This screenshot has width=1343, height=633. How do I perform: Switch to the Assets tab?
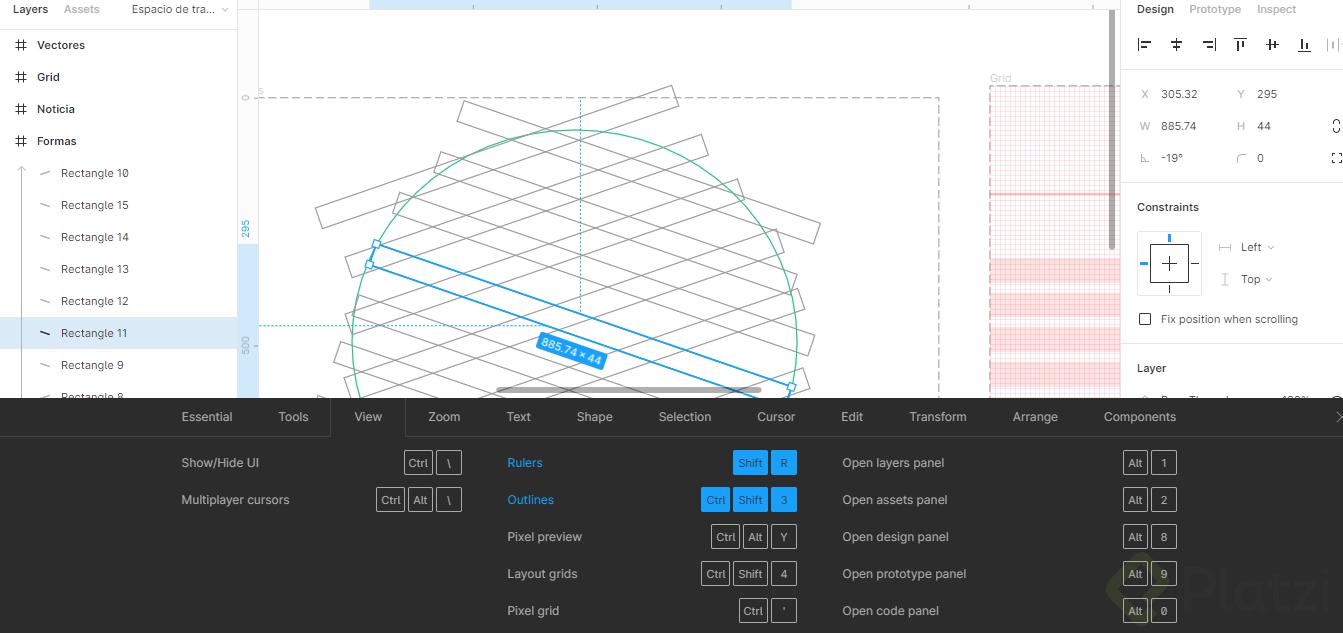(81, 9)
